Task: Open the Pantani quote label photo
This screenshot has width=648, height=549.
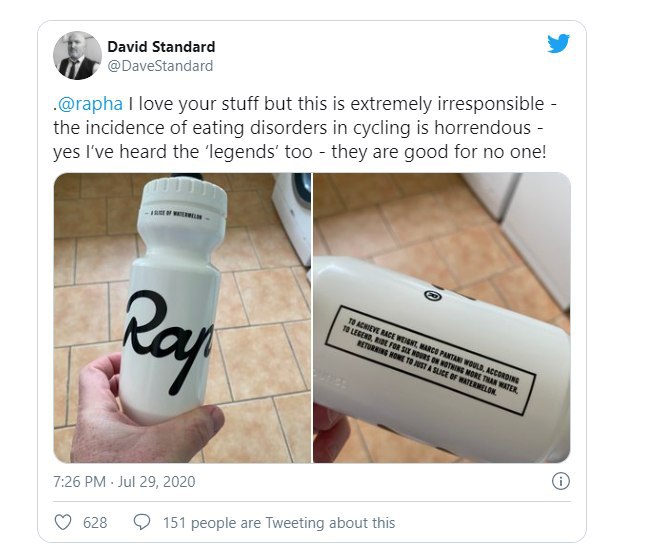Action: (442, 317)
